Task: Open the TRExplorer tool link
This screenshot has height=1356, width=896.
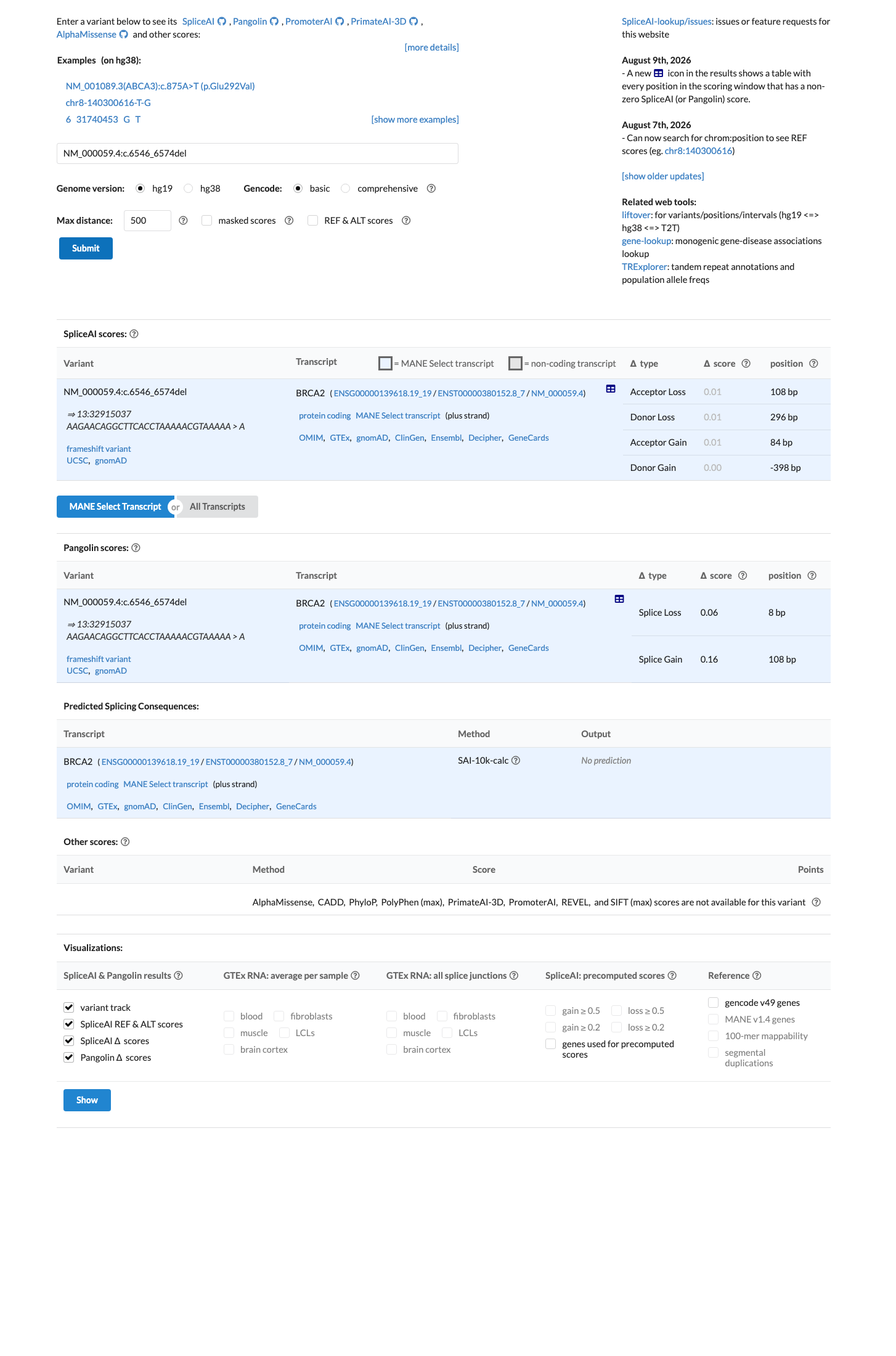Action: point(645,267)
